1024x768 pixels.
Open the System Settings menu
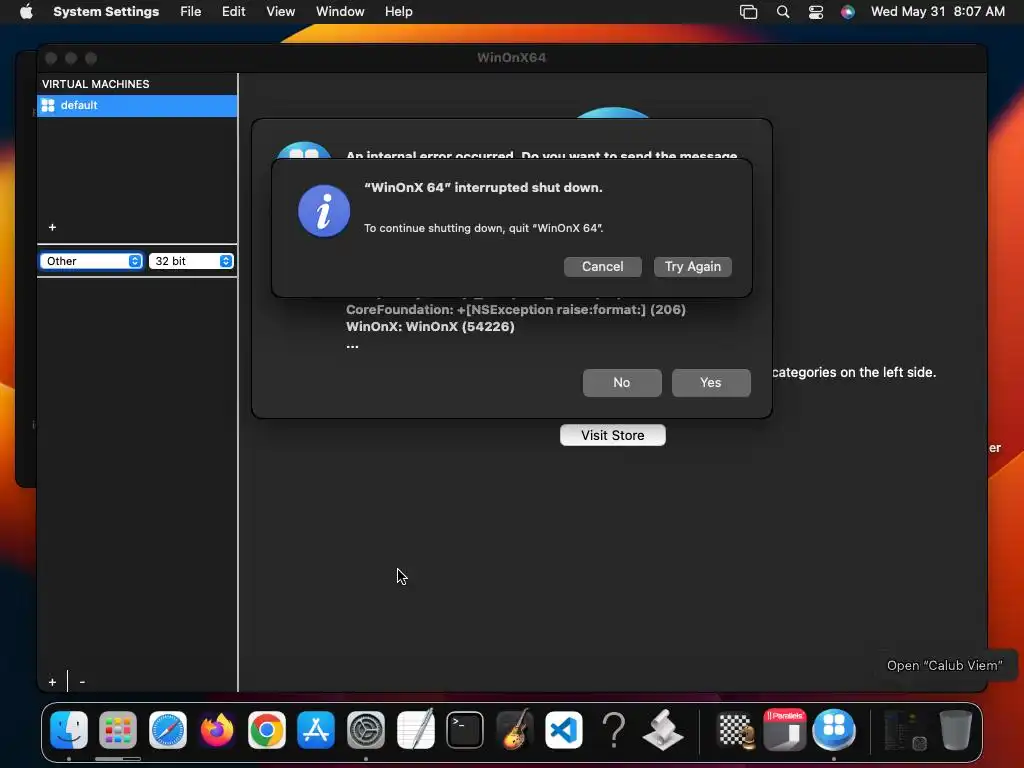tap(106, 12)
